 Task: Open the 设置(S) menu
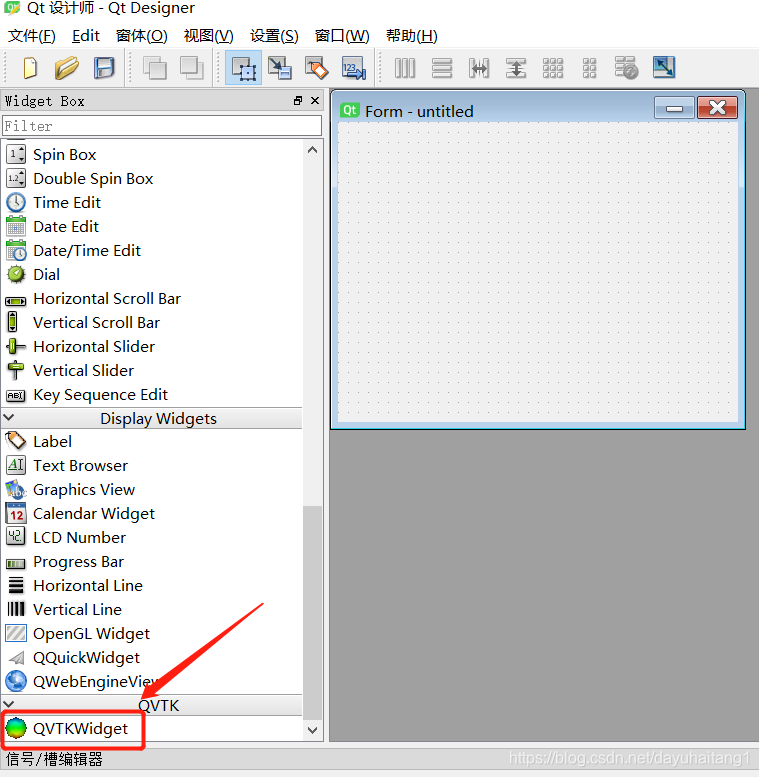(x=274, y=36)
